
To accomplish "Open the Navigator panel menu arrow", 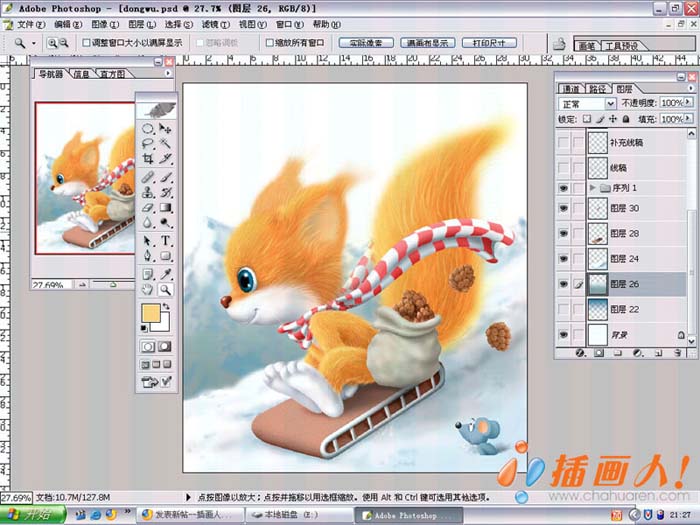I will point(168,73).
